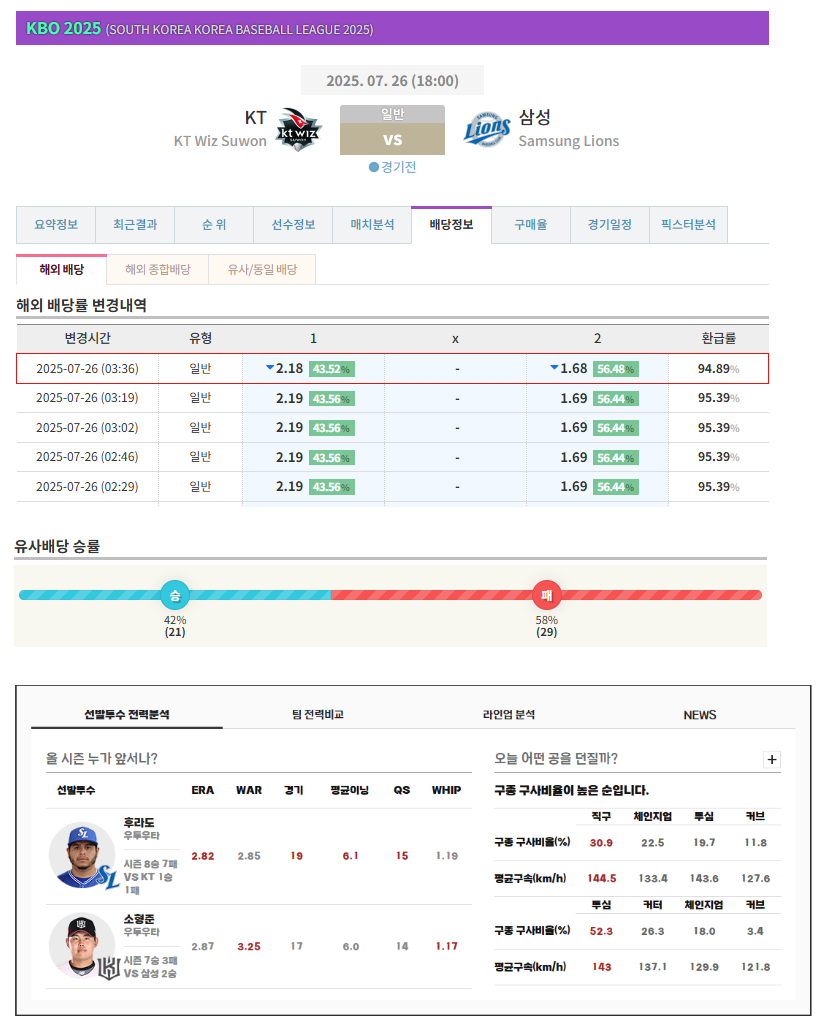The image size is (827, 1031).
Task: Click the ERA column header
Action: [x=202, y=790]
